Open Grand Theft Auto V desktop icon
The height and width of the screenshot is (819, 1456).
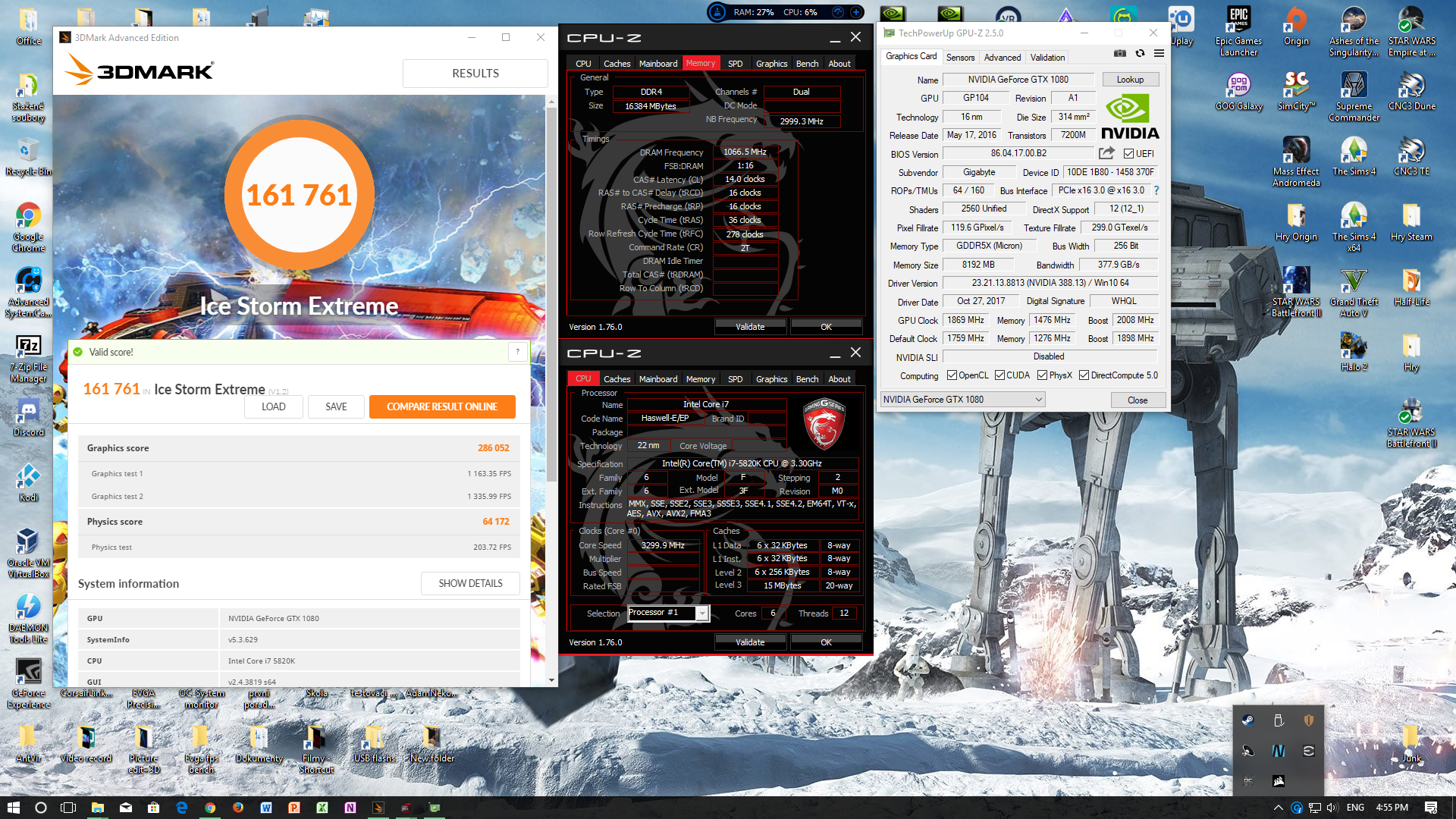[1354, 292]
